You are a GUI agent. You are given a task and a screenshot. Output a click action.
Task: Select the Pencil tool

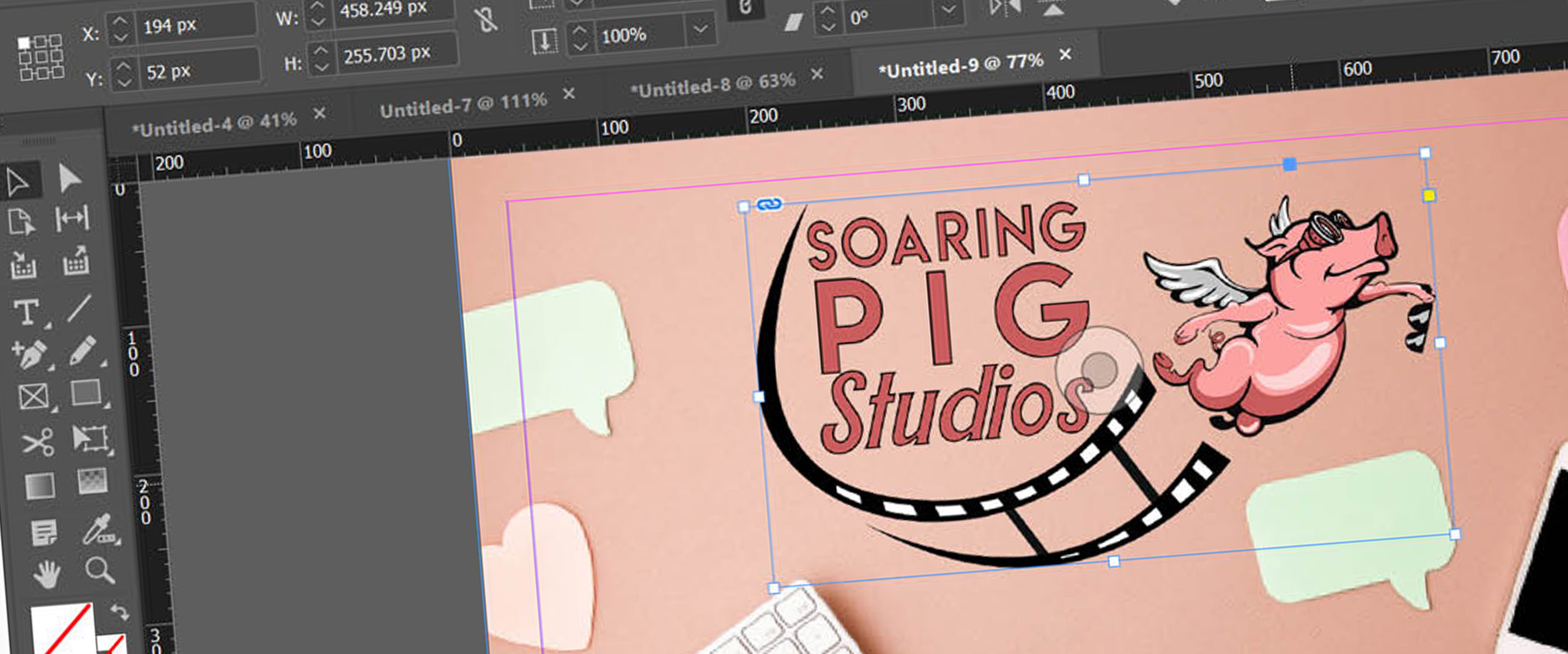(82, 350)
